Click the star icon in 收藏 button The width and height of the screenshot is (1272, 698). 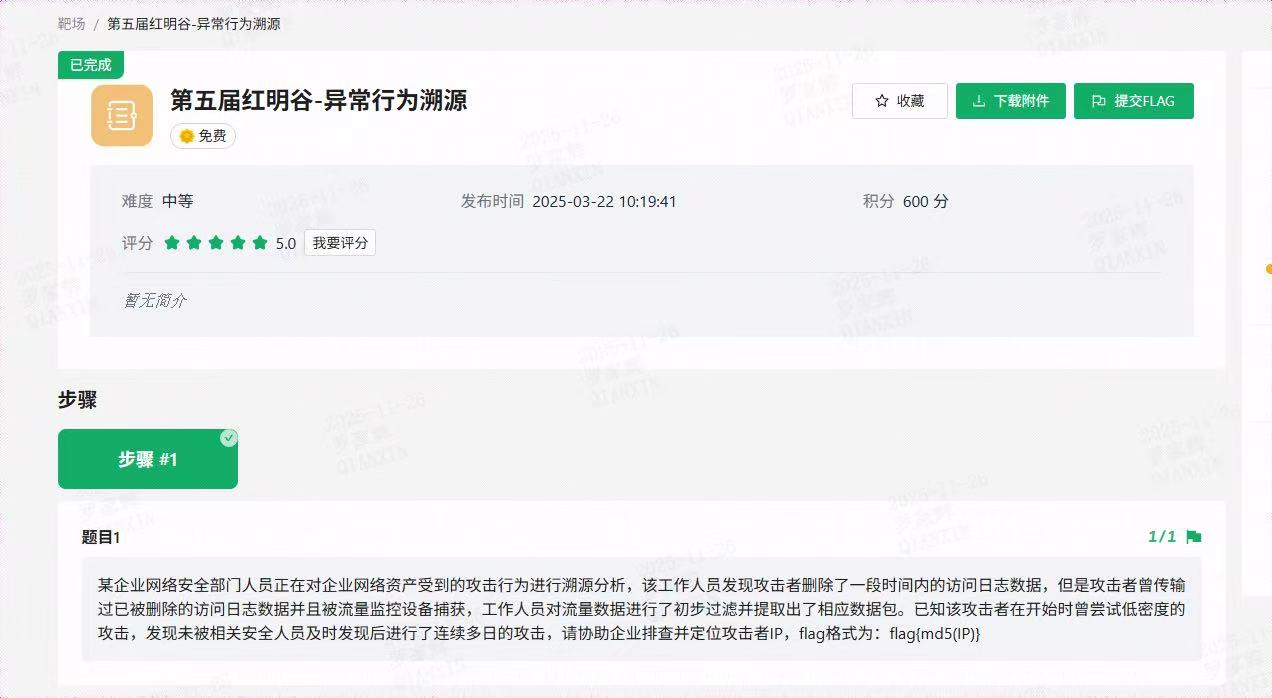882,101
